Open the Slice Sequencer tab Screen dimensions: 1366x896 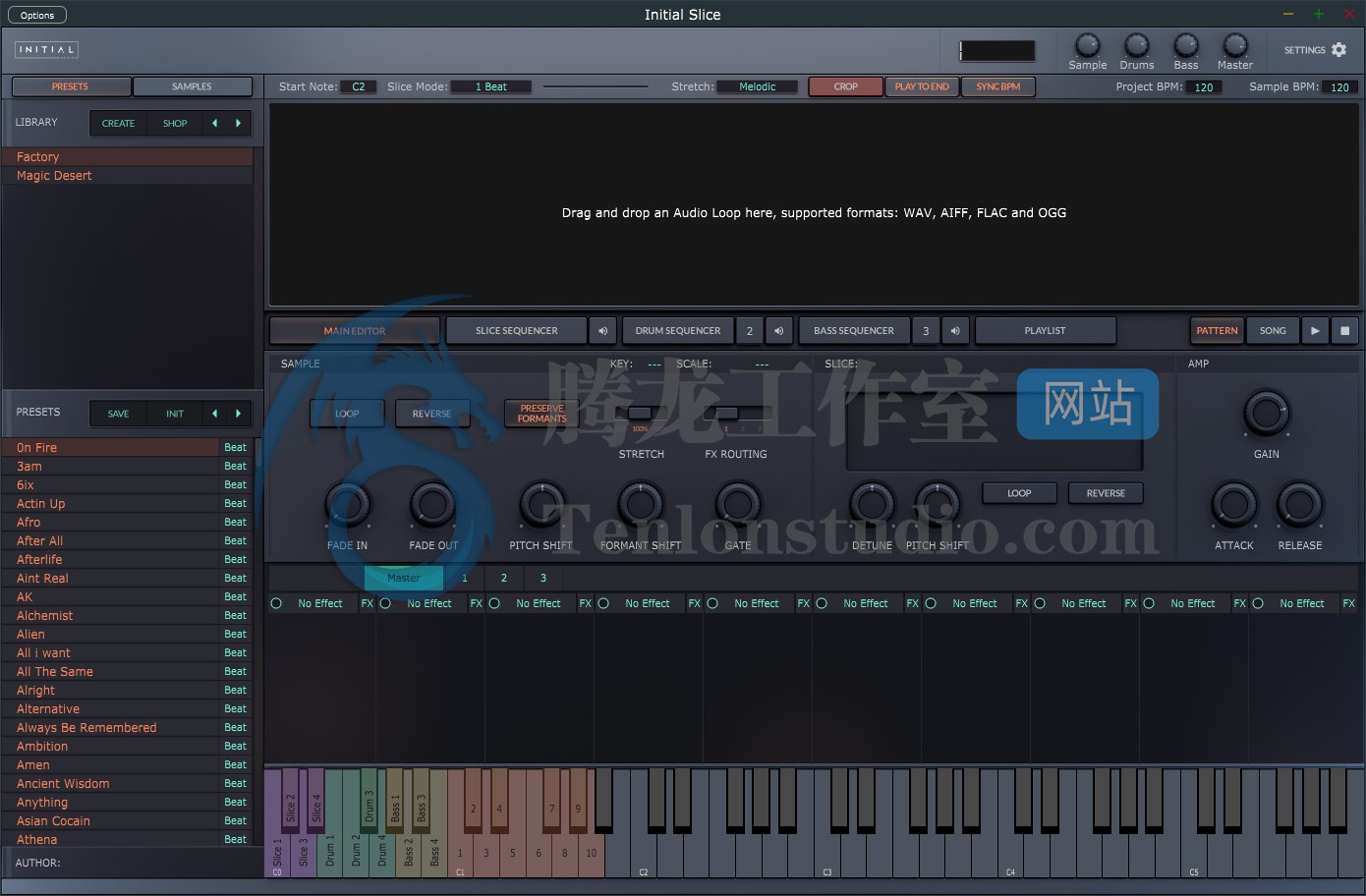[x=517, y=331]
